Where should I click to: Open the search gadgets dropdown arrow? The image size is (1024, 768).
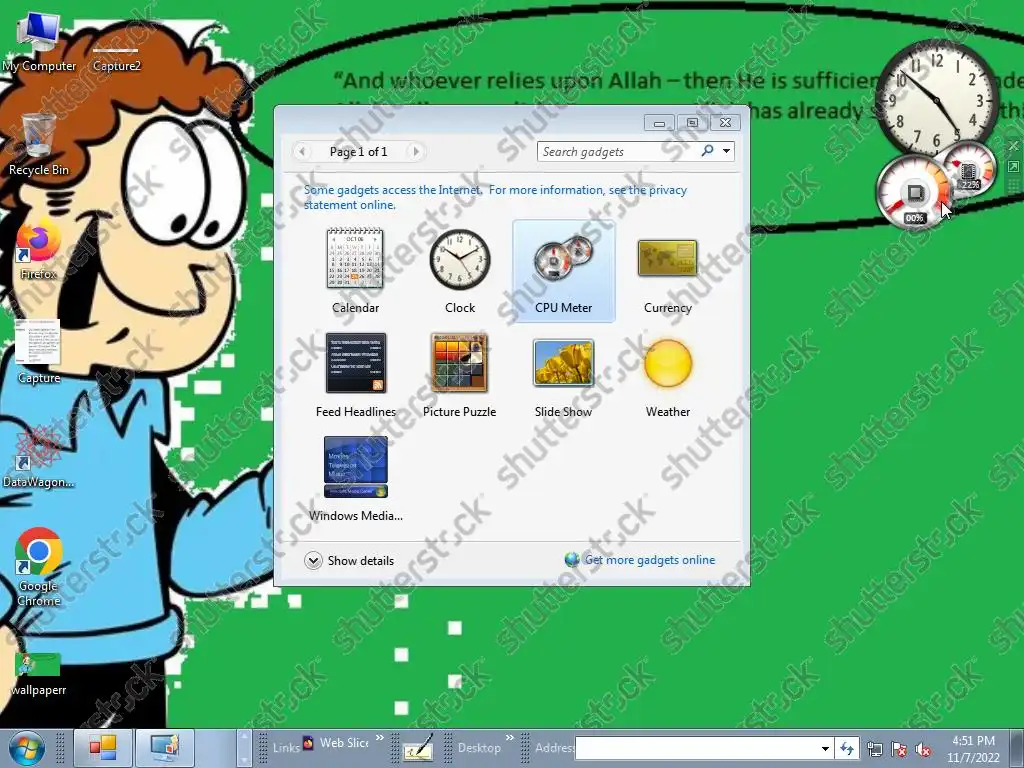(726, 151)
